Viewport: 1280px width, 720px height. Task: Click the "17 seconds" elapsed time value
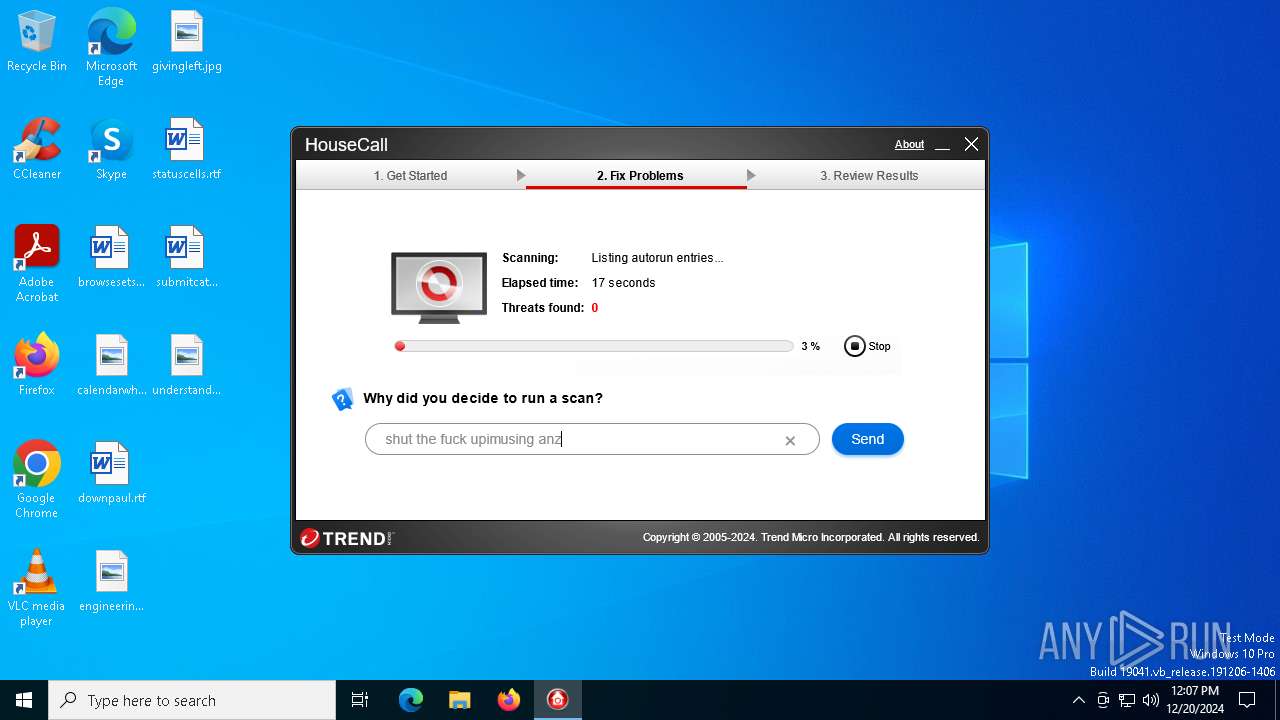pyautogui.click(x=623, y=283)
